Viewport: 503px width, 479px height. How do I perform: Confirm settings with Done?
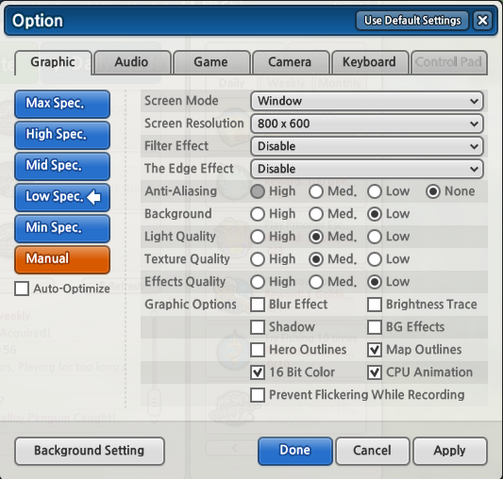pyautogui.click(x=295, y=451)
